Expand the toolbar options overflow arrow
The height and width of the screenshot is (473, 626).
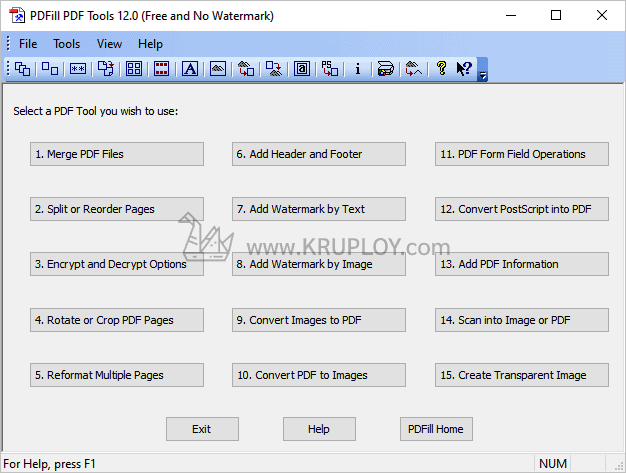pos(483,70)
